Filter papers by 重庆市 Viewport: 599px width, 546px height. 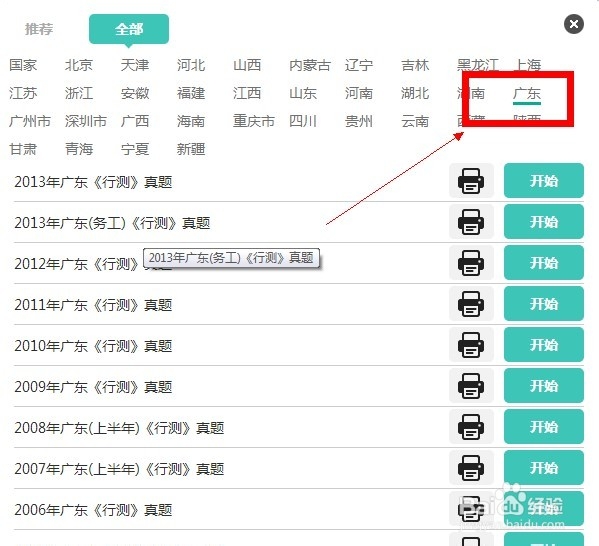(x=254, y=121)
